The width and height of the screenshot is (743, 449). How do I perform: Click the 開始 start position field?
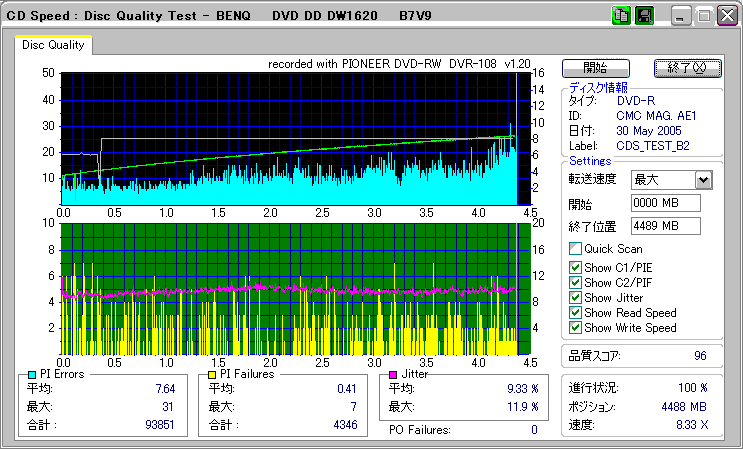pyautogui.click(x=665, y=203)
